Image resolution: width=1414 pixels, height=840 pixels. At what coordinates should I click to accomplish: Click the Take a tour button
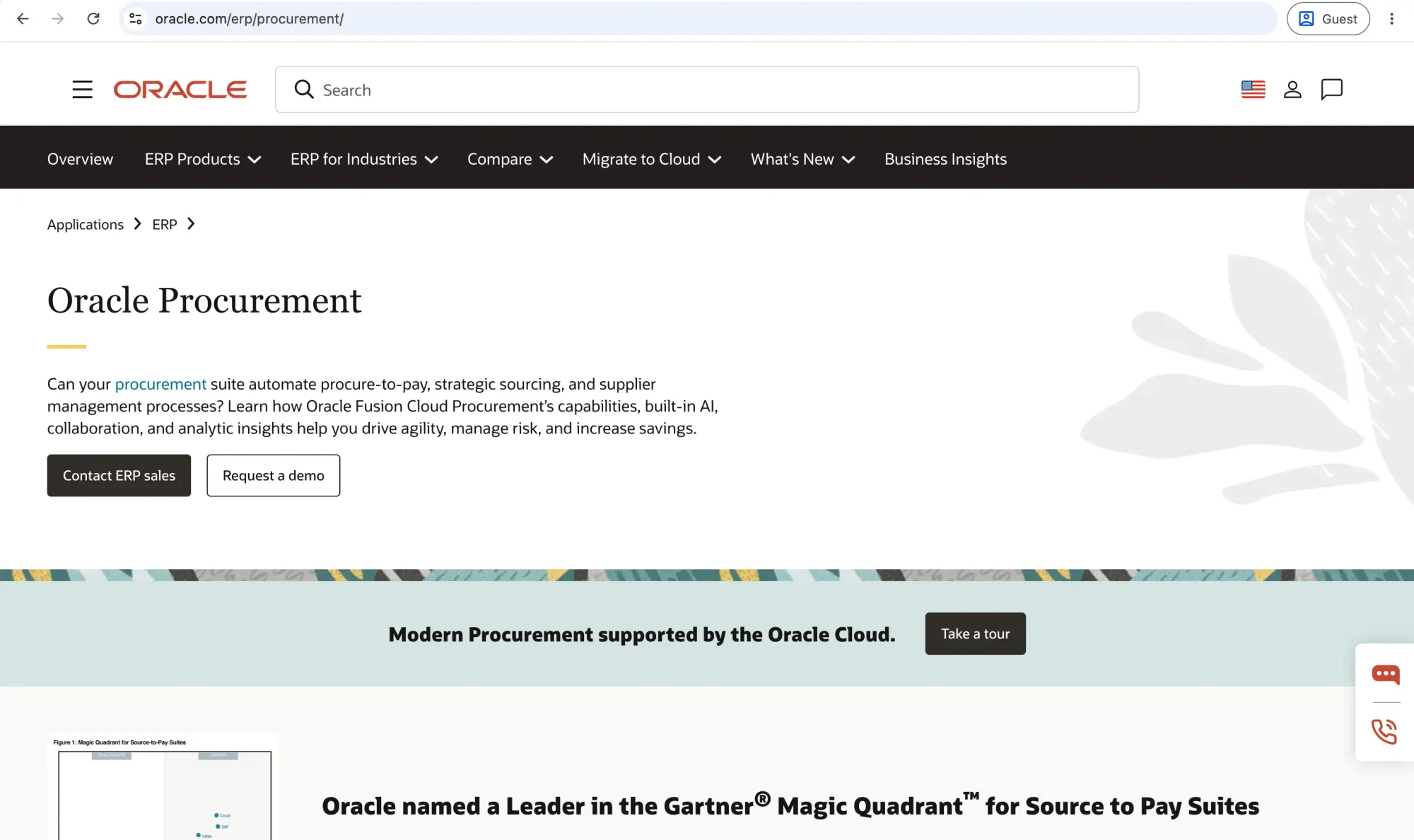coord(975,634)
